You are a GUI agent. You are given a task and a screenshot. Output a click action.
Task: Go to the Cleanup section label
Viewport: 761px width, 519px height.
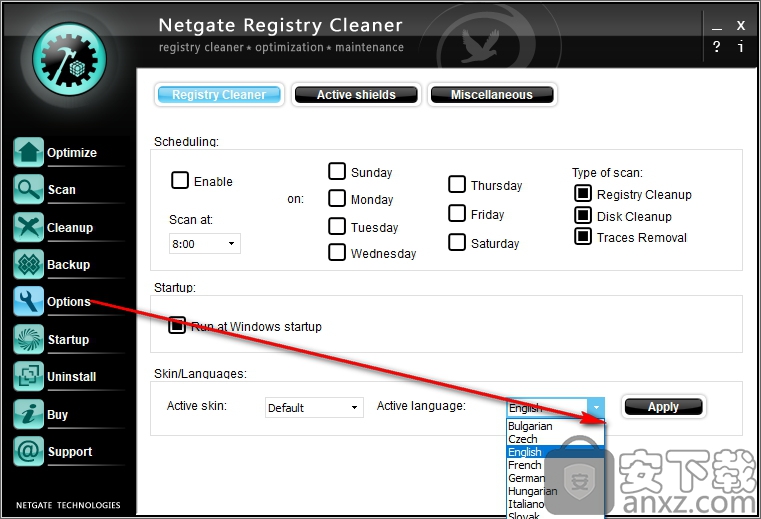click(70, 227)
